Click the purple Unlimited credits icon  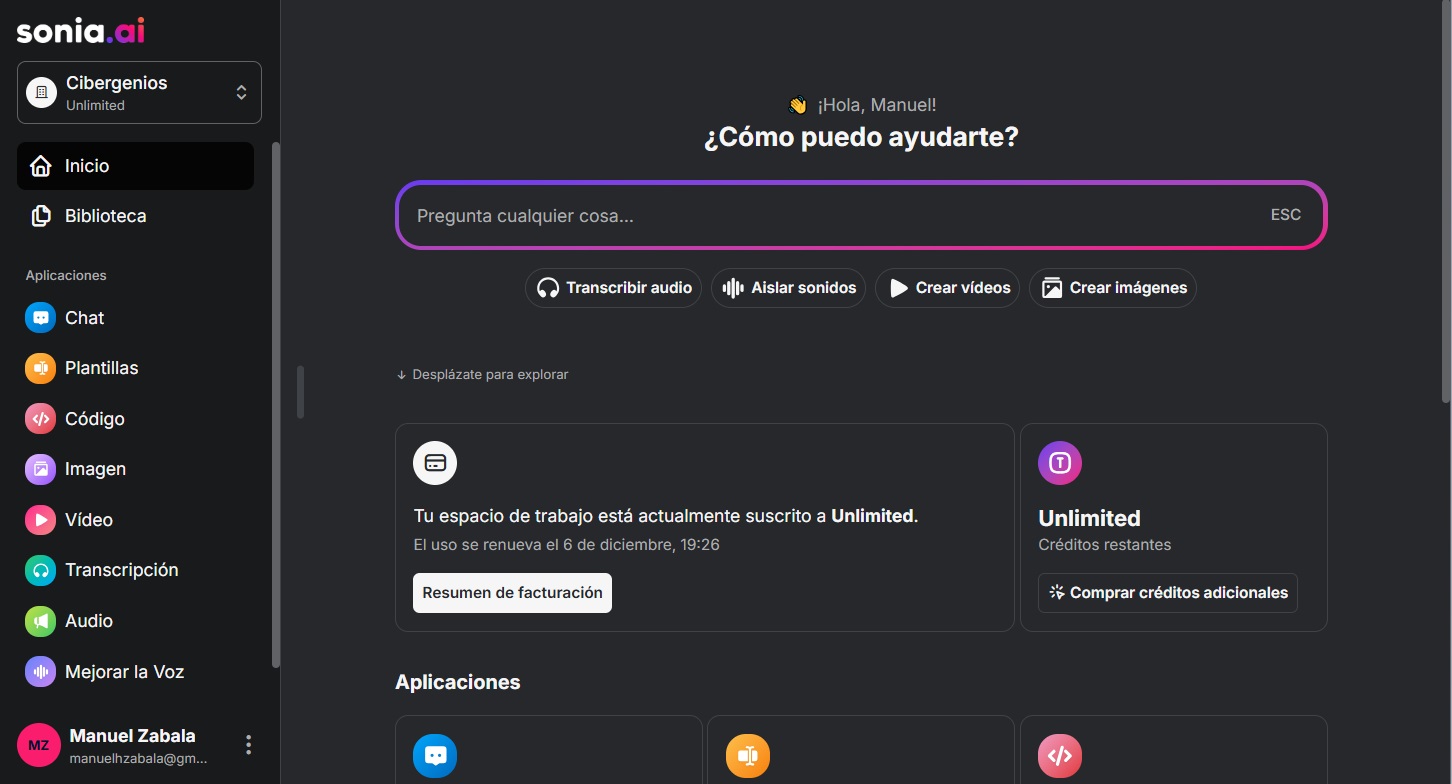(x=1060, y=463)
